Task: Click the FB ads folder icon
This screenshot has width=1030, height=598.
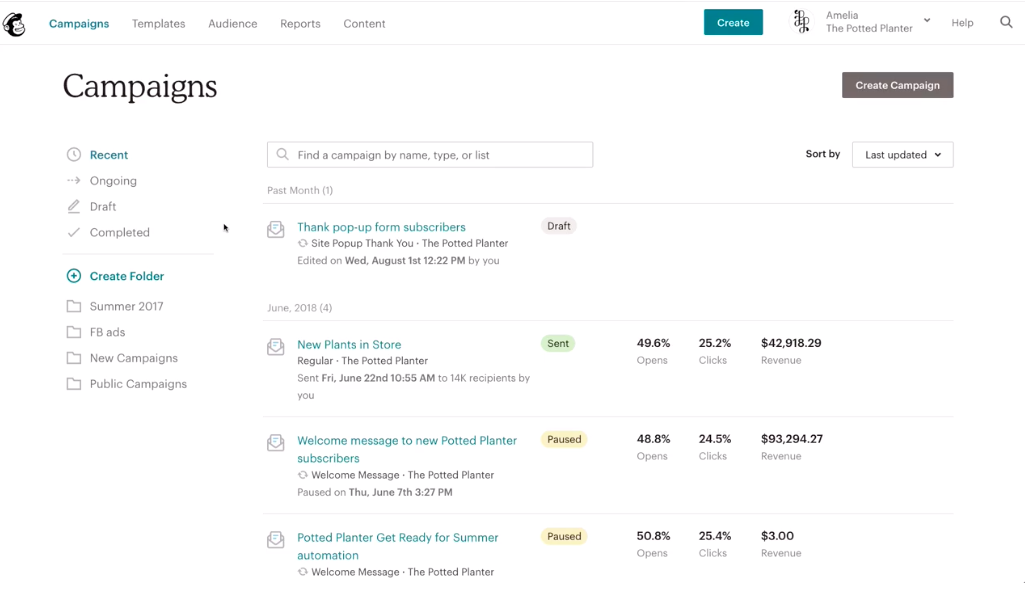Action: [74, 332]
